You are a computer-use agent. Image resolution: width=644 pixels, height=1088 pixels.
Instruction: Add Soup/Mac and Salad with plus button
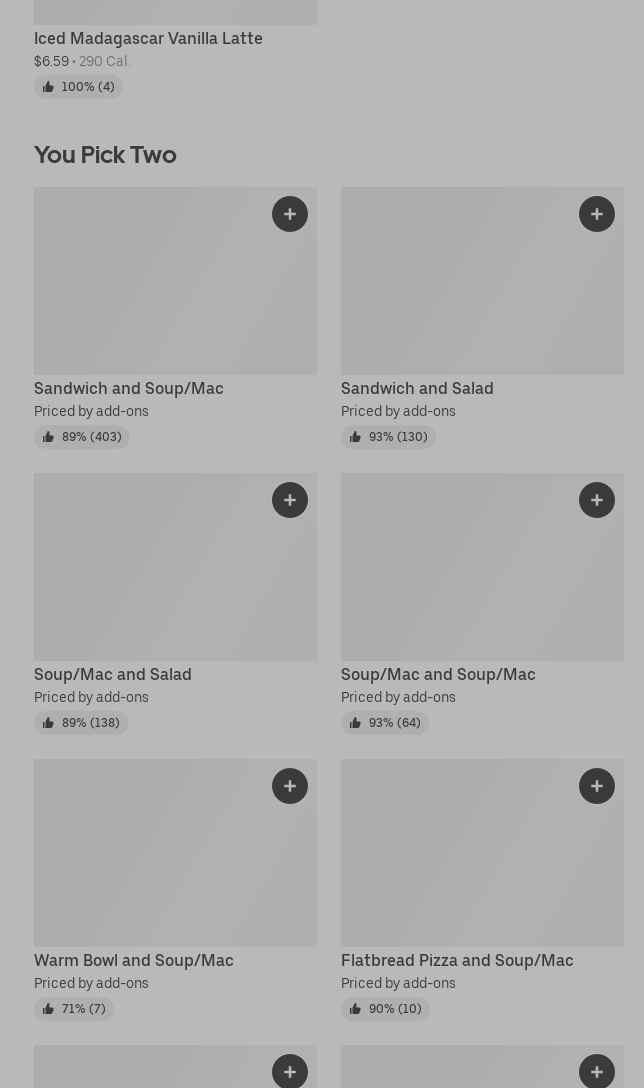[290, 500]
